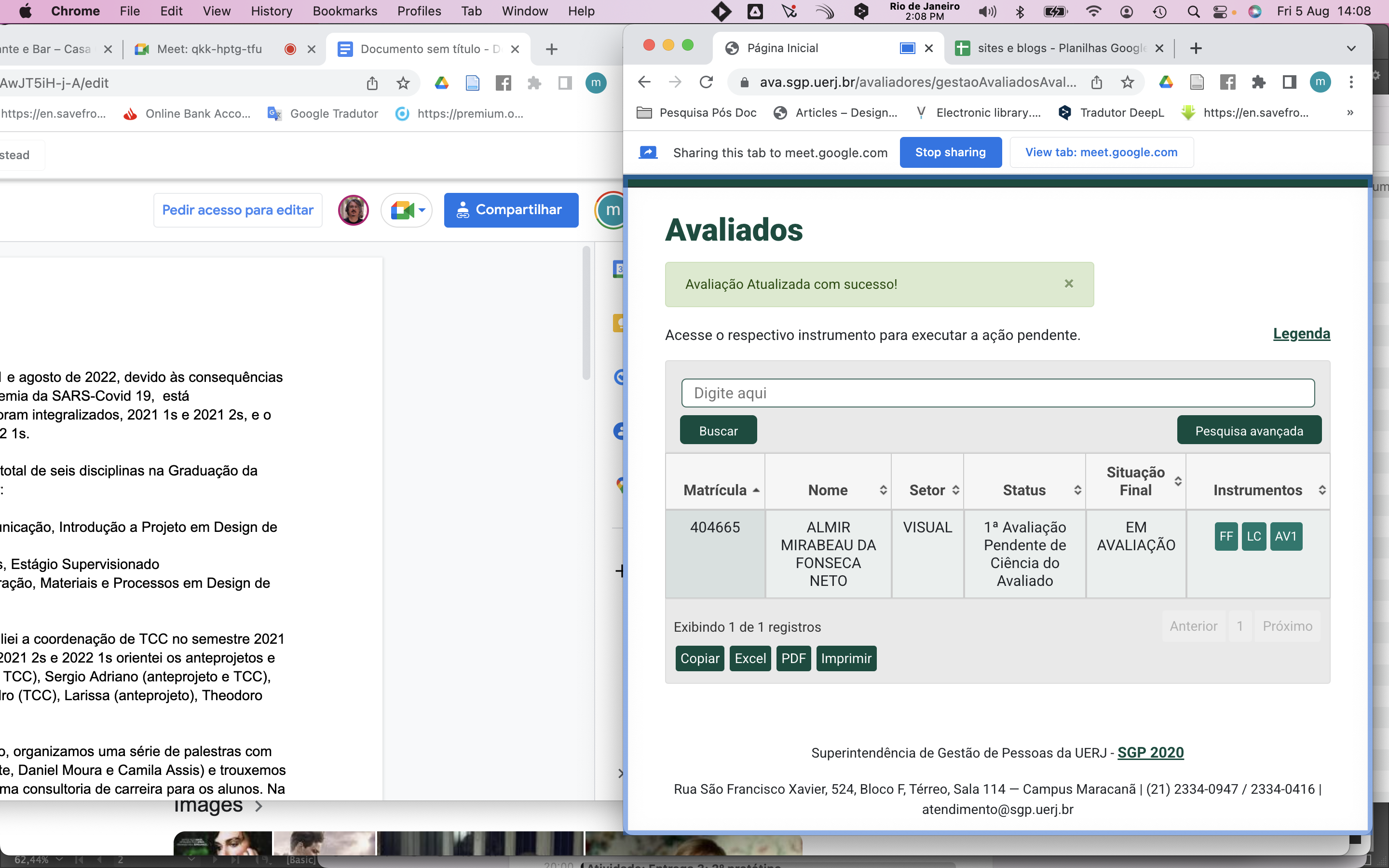Screen dimensions: 1389x868
Task: Open Google Tradutor bookmark in back window
Action: pos(323,114)
